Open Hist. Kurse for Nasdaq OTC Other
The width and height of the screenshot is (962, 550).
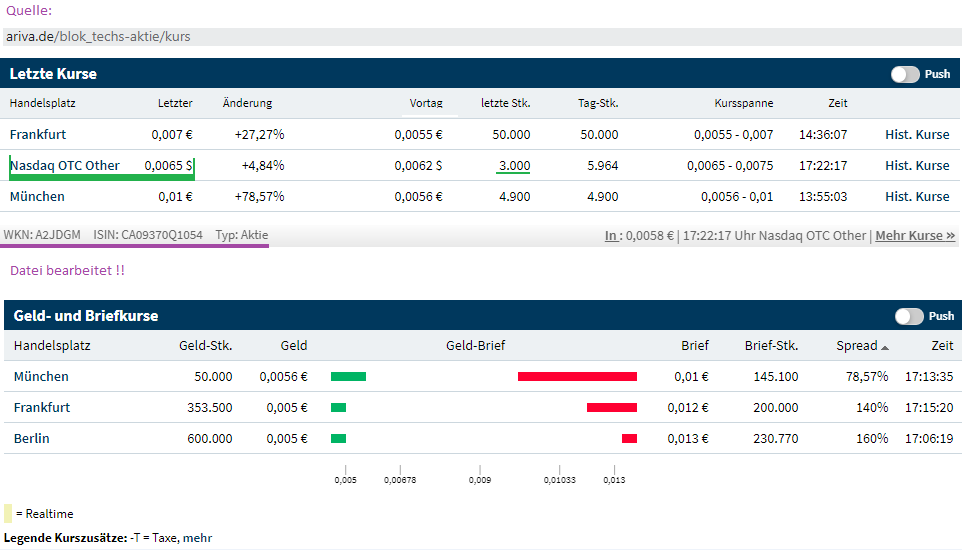click(917, 166)
